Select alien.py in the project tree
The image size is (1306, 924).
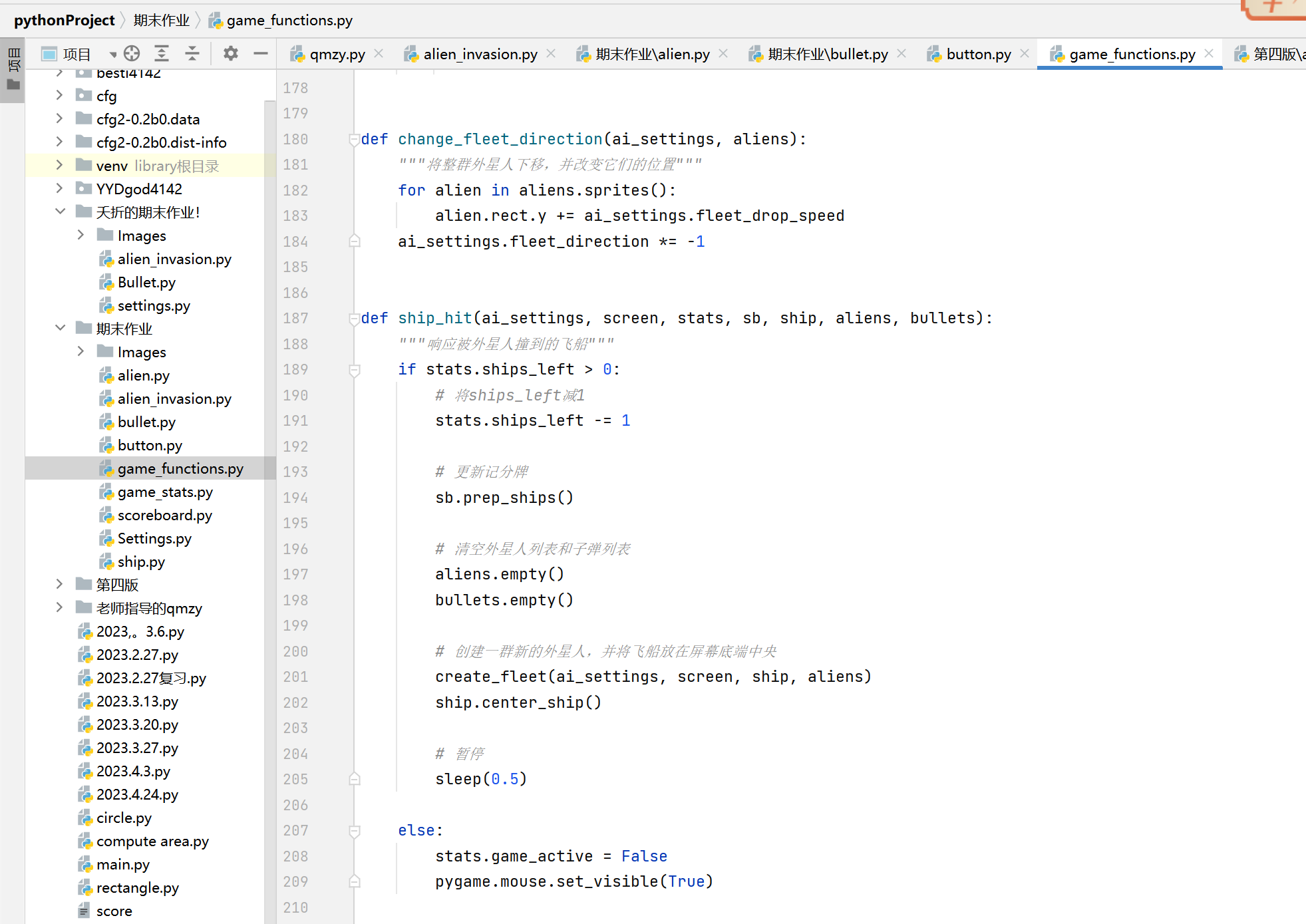coord(144,375)
